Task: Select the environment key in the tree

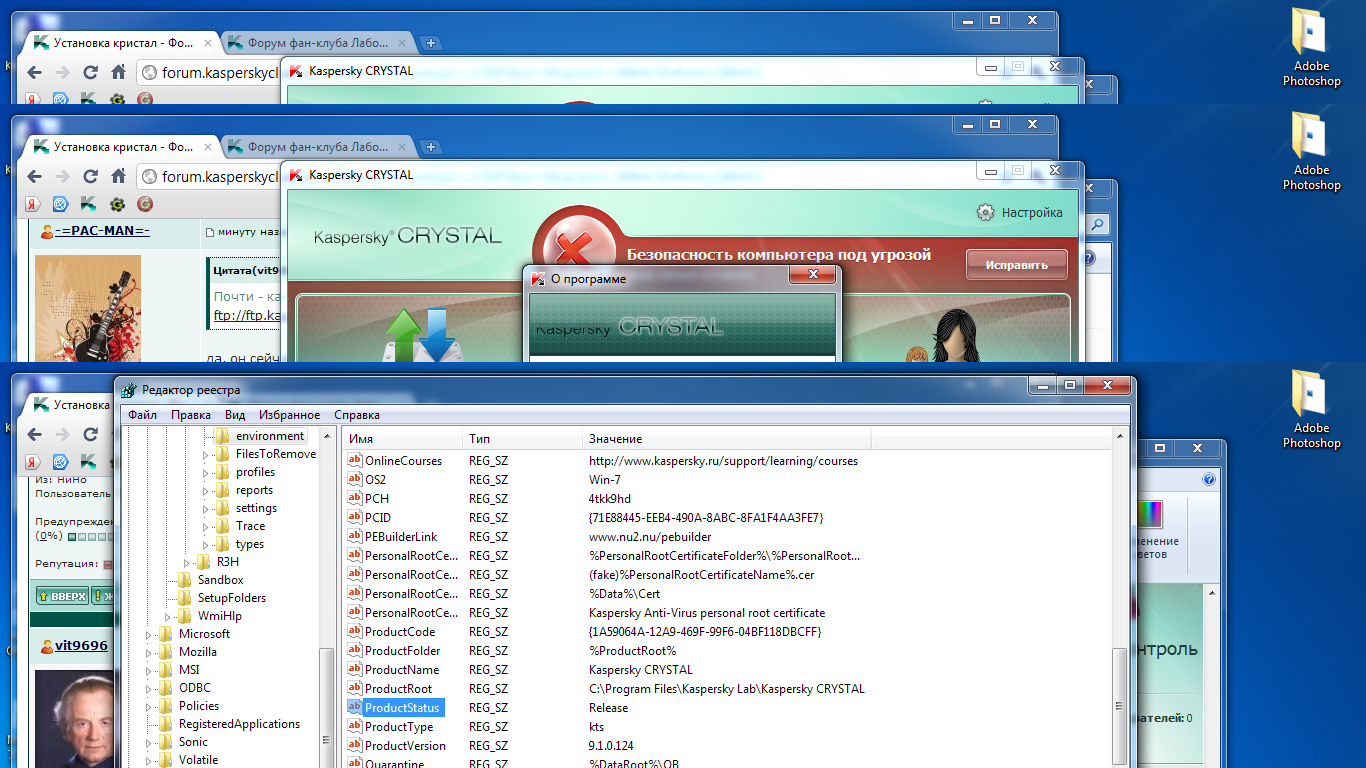Action: 270,436
